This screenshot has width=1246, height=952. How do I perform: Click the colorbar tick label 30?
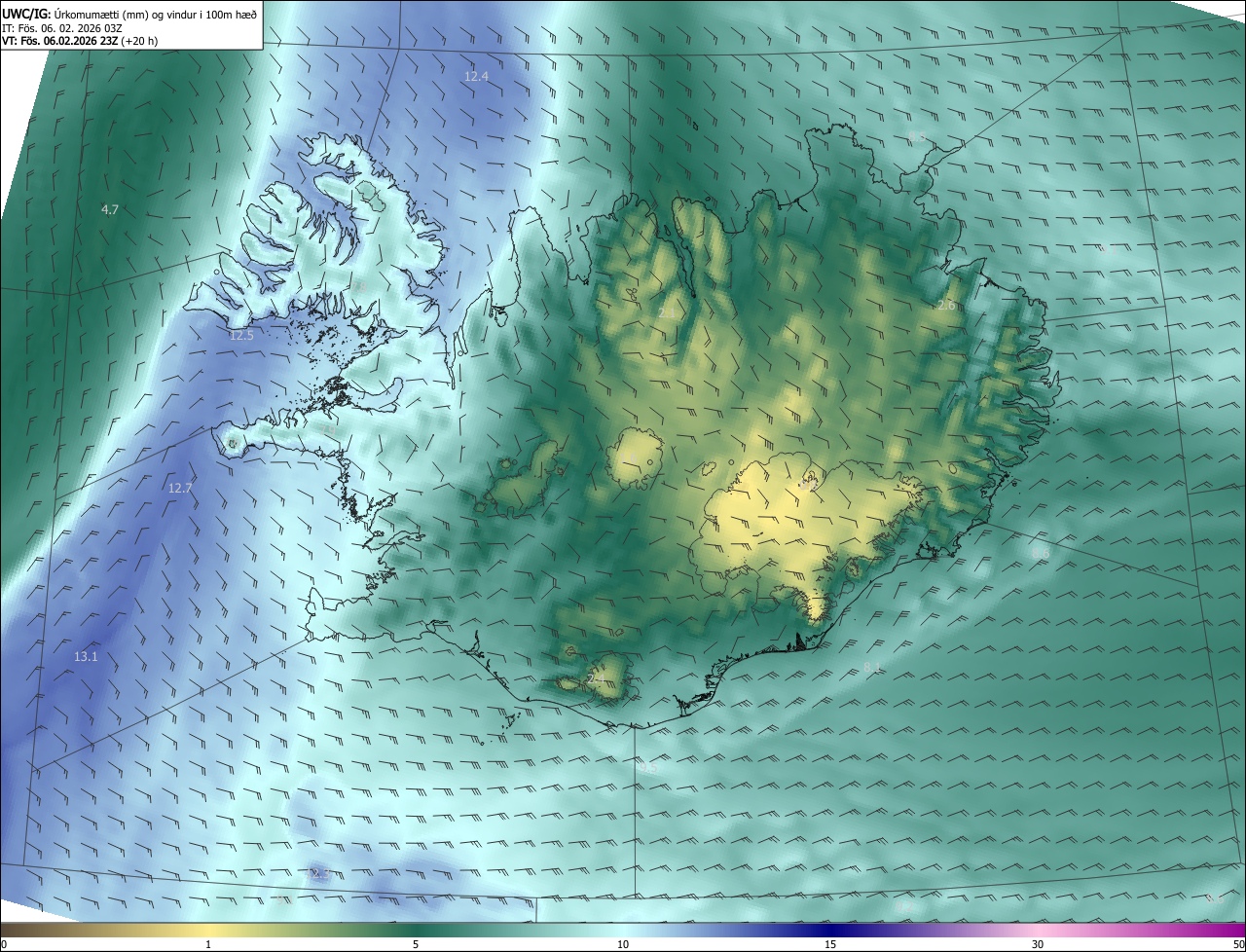1038,944
